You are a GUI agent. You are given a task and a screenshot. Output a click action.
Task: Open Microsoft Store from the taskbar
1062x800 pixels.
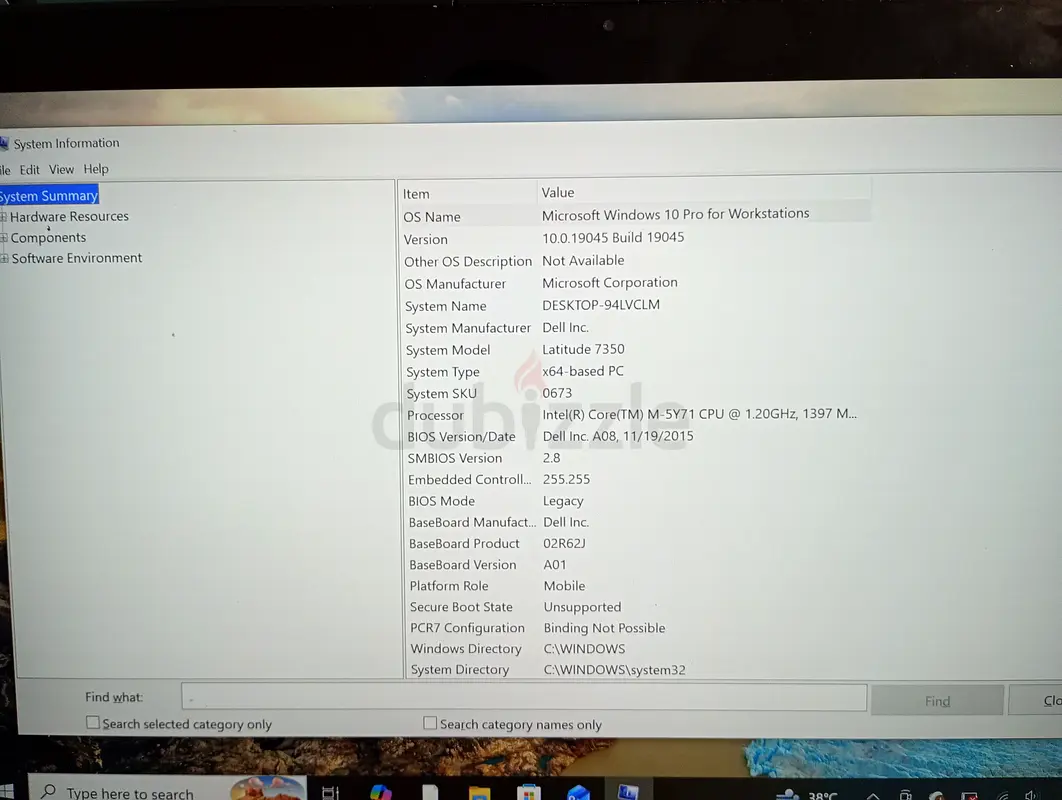[x=528, y=793]
